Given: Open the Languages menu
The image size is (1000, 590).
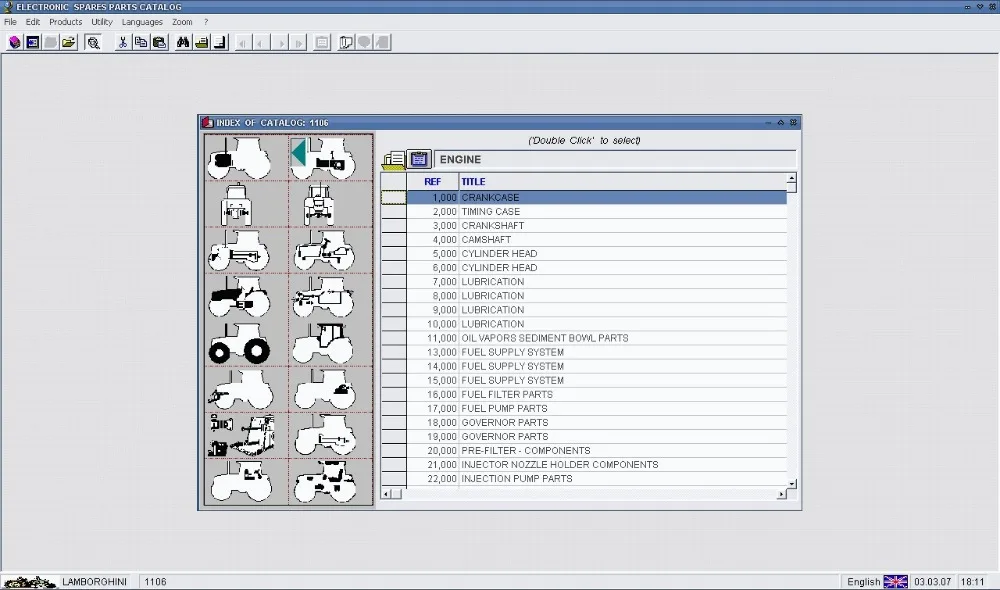Looking at the screenshot, I should [142, 22].
